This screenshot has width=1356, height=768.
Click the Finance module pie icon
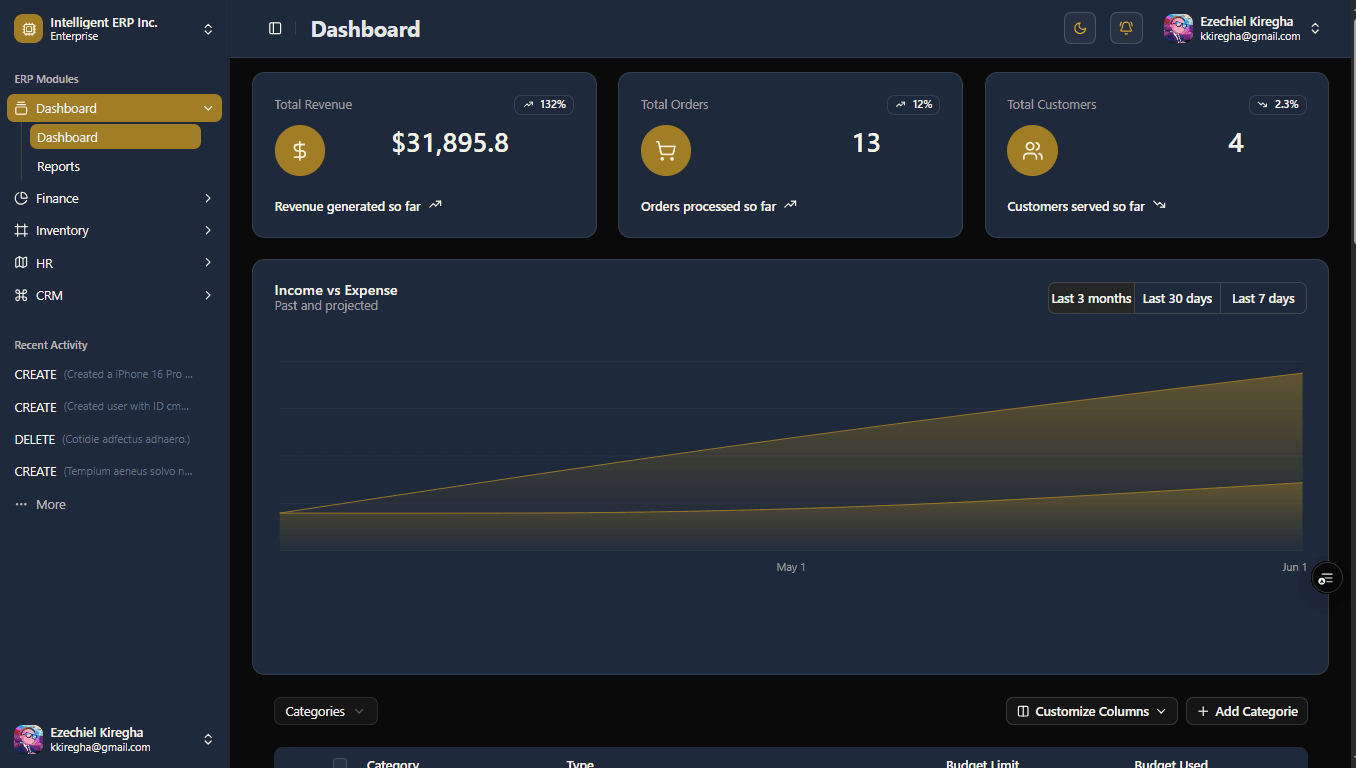click(21, 198)
